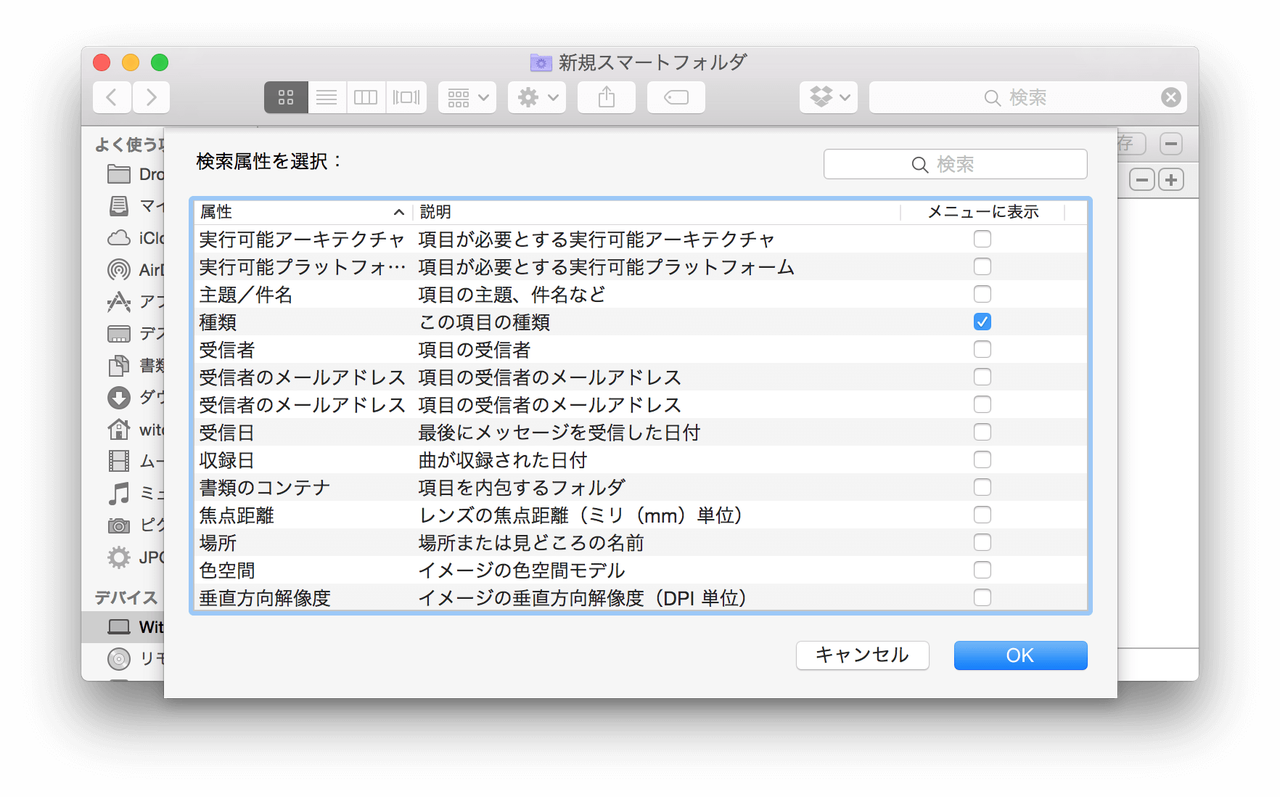Click description 項目の受信者
This screenshot has width=1280, height=797.
tap(474, 350)
